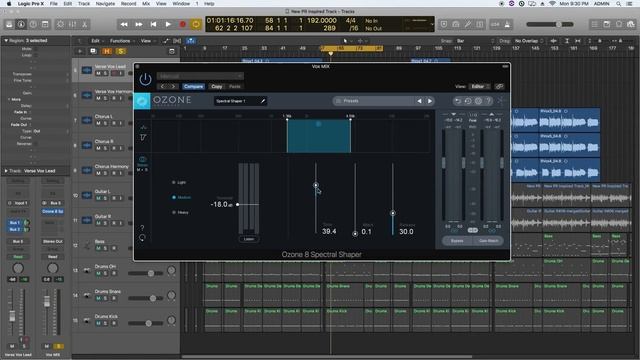Rename module via pencil icon beside Spectral Shaper 1

[x=263, y=101]
